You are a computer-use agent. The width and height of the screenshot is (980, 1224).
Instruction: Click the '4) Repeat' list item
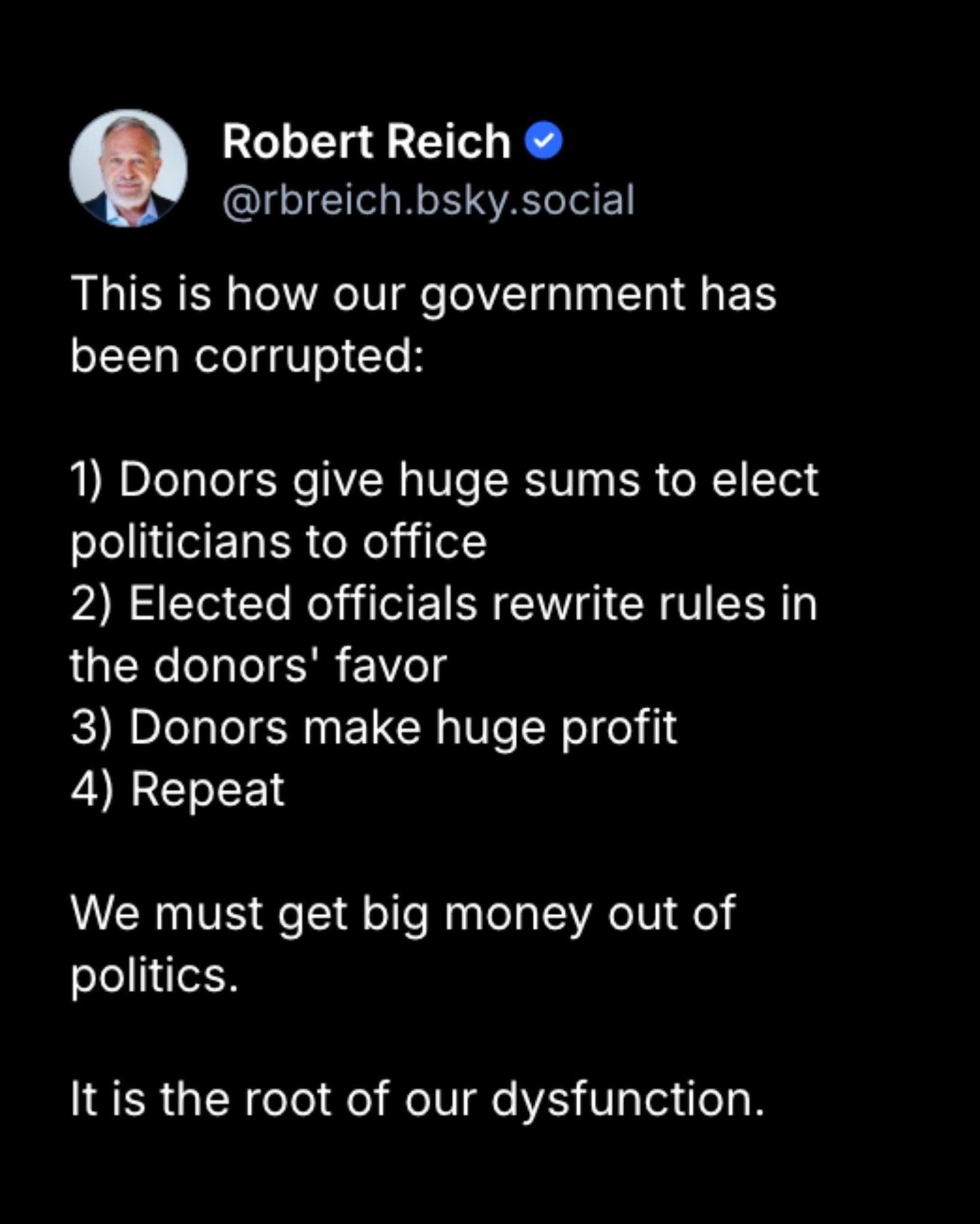point(177,790)
